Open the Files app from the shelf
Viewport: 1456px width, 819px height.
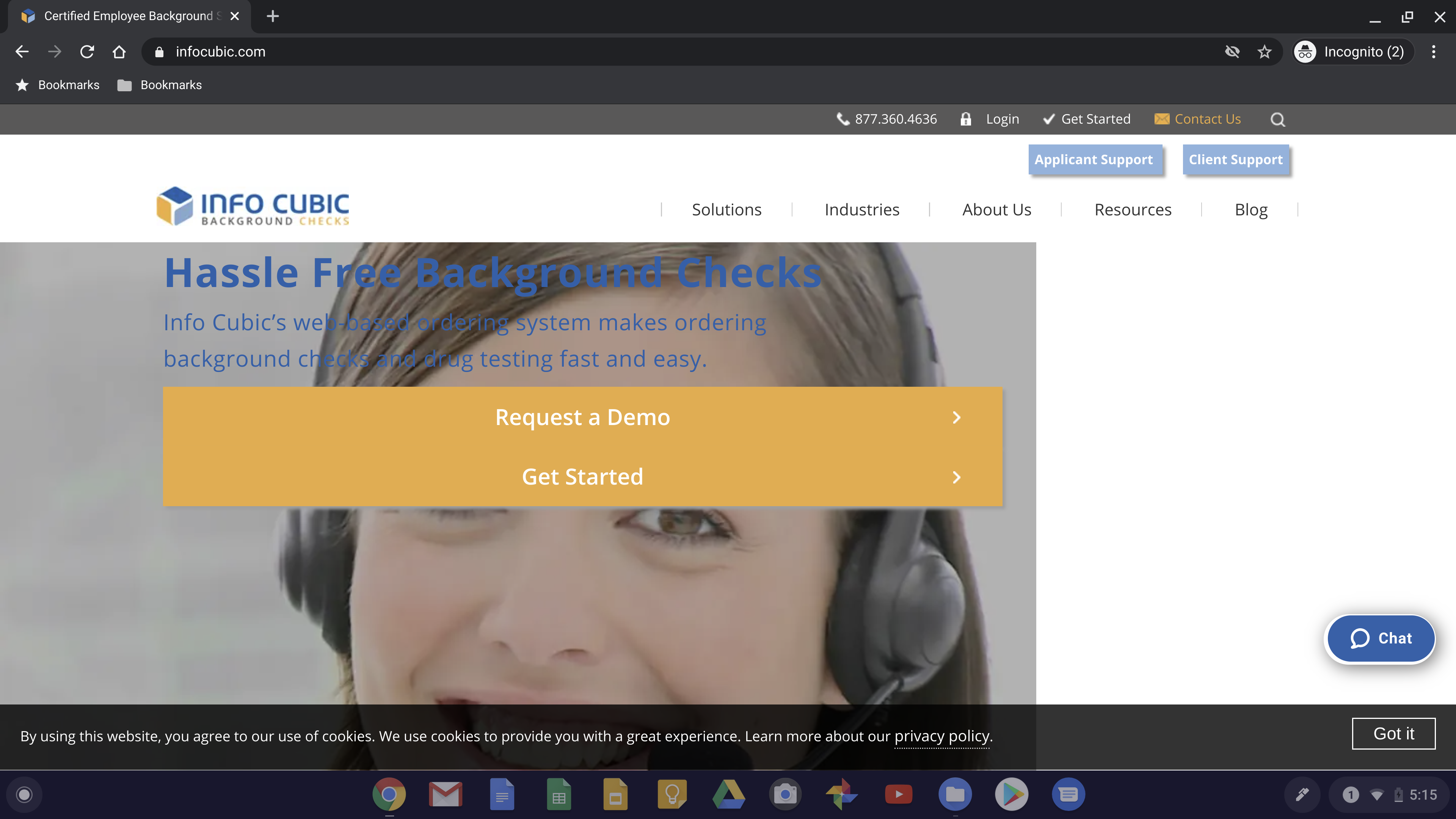pos(955,795)
